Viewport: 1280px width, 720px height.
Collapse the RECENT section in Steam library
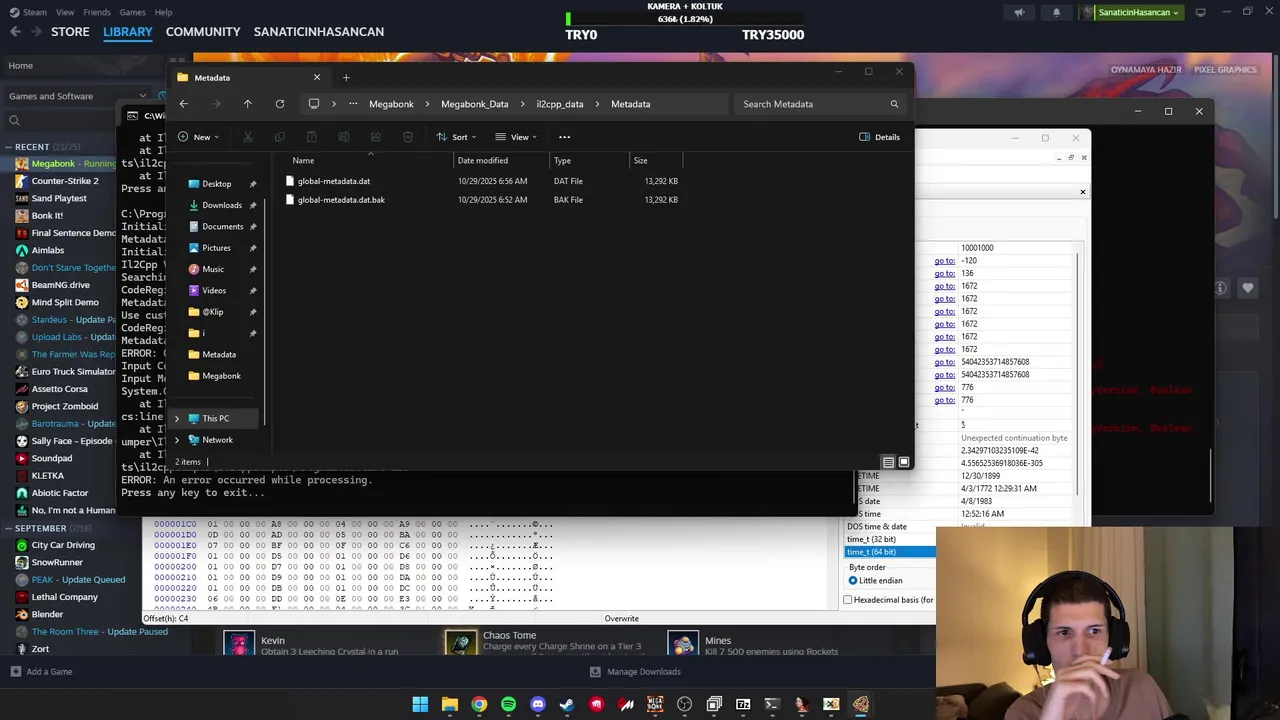8,147
